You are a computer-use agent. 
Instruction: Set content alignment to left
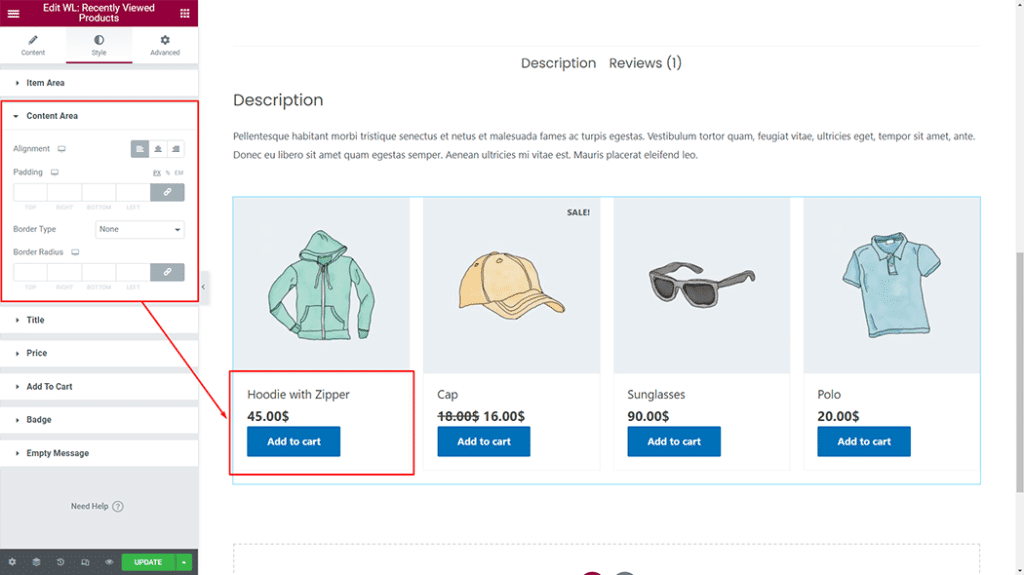pyautogui.click(x=140, y=149)
